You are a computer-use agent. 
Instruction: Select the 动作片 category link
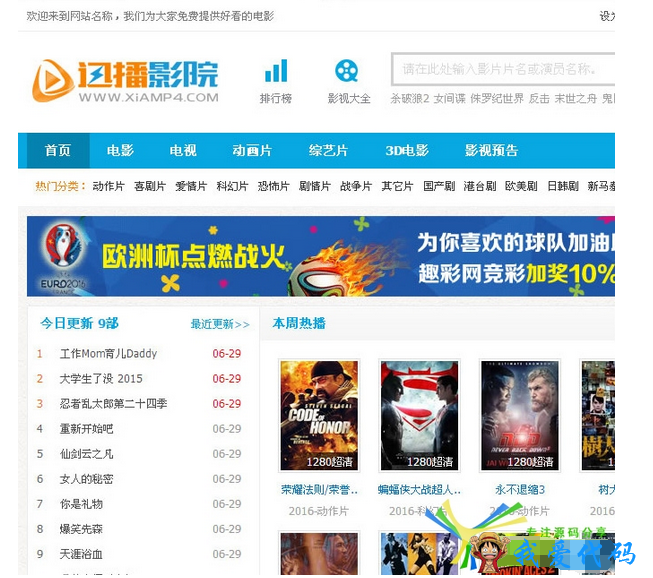click(108, 186)
